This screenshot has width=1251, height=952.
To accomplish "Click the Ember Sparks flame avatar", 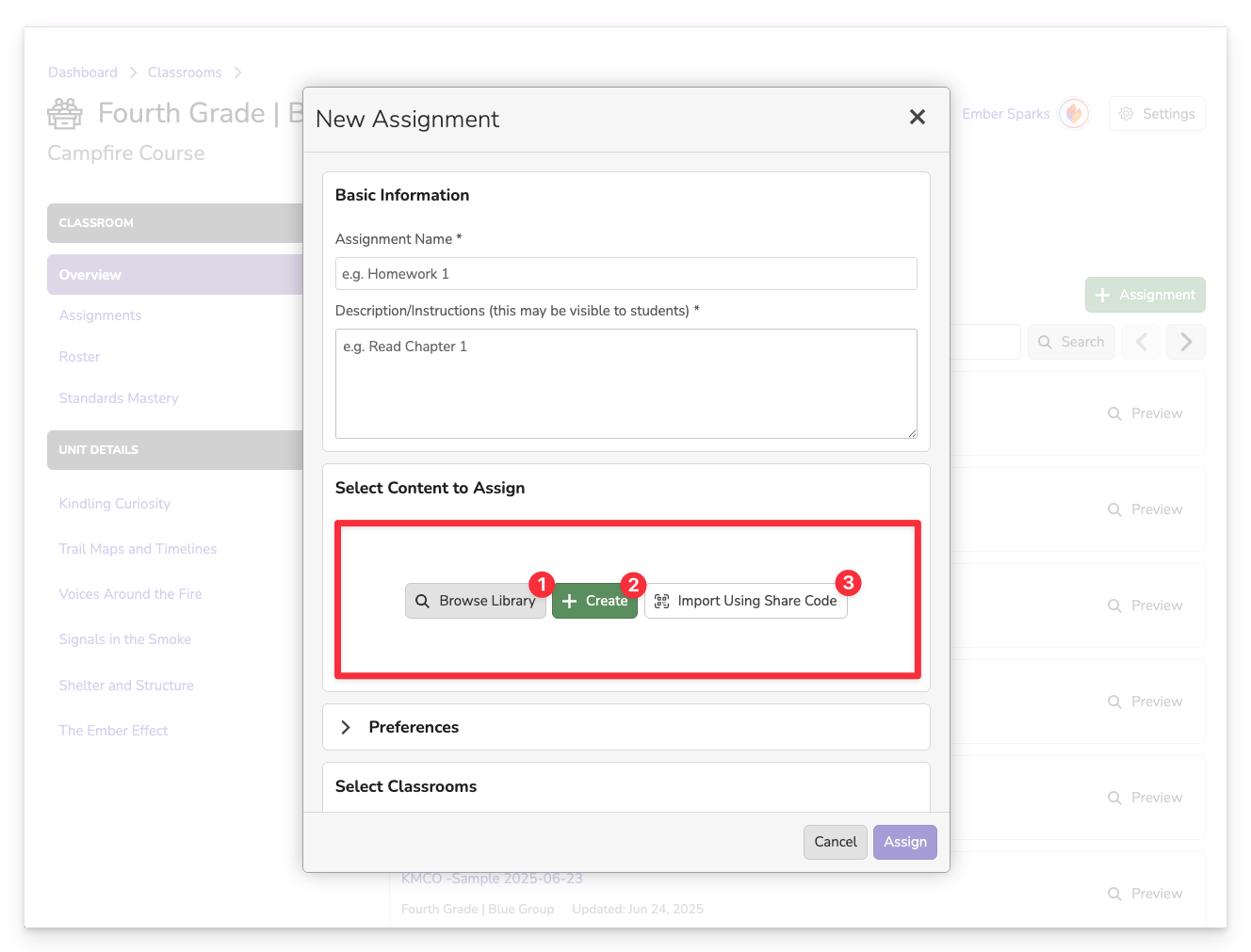I will pyautogui.click(x=1073, y=114).
